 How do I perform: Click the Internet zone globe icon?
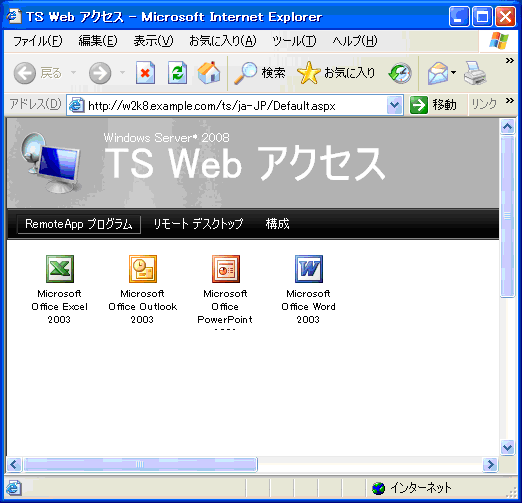378,489
